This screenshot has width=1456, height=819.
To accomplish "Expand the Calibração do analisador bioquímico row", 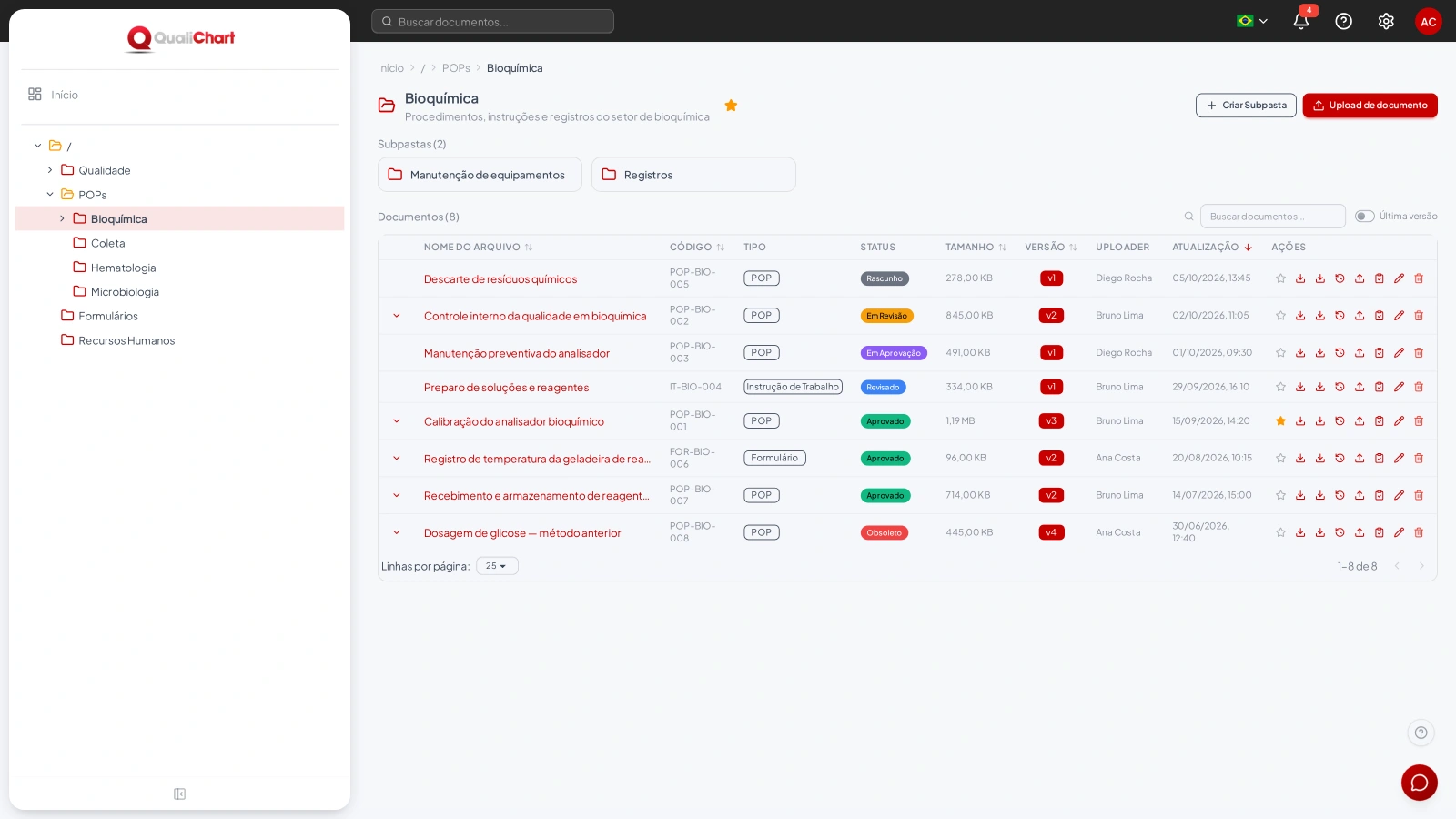I will coord(397,421).
